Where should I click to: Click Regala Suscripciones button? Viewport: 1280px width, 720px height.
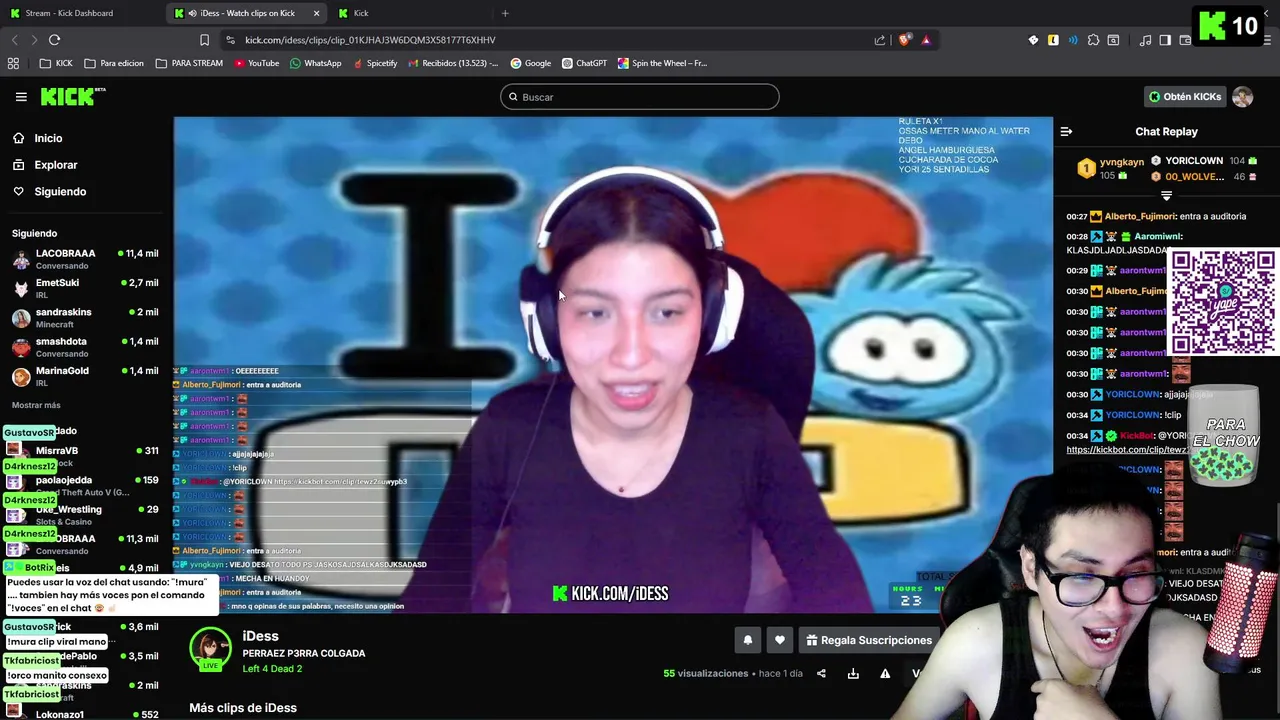click(x=869, y=640)
